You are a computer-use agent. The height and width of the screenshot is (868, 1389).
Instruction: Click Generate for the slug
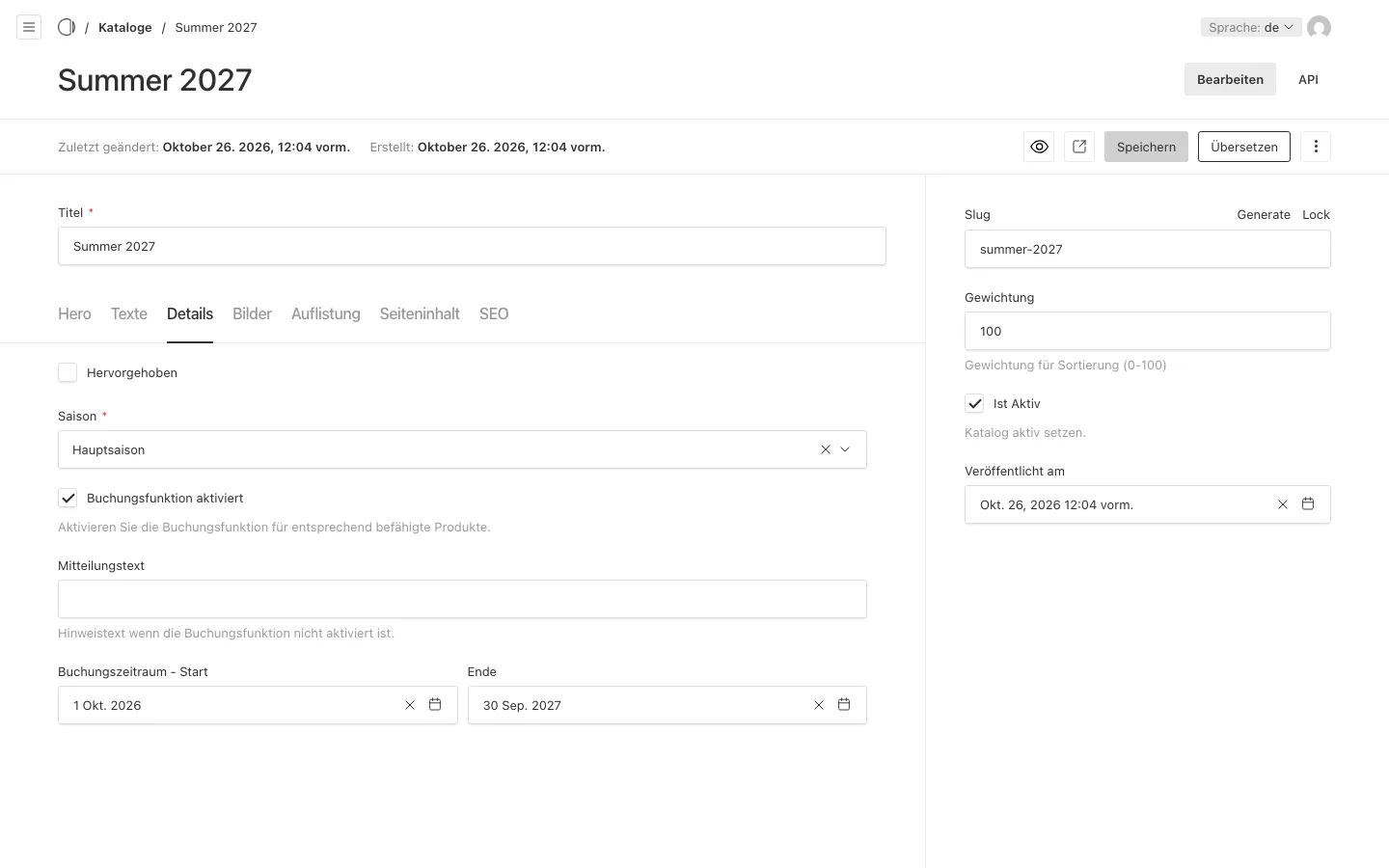click(x=1264, y=214)
